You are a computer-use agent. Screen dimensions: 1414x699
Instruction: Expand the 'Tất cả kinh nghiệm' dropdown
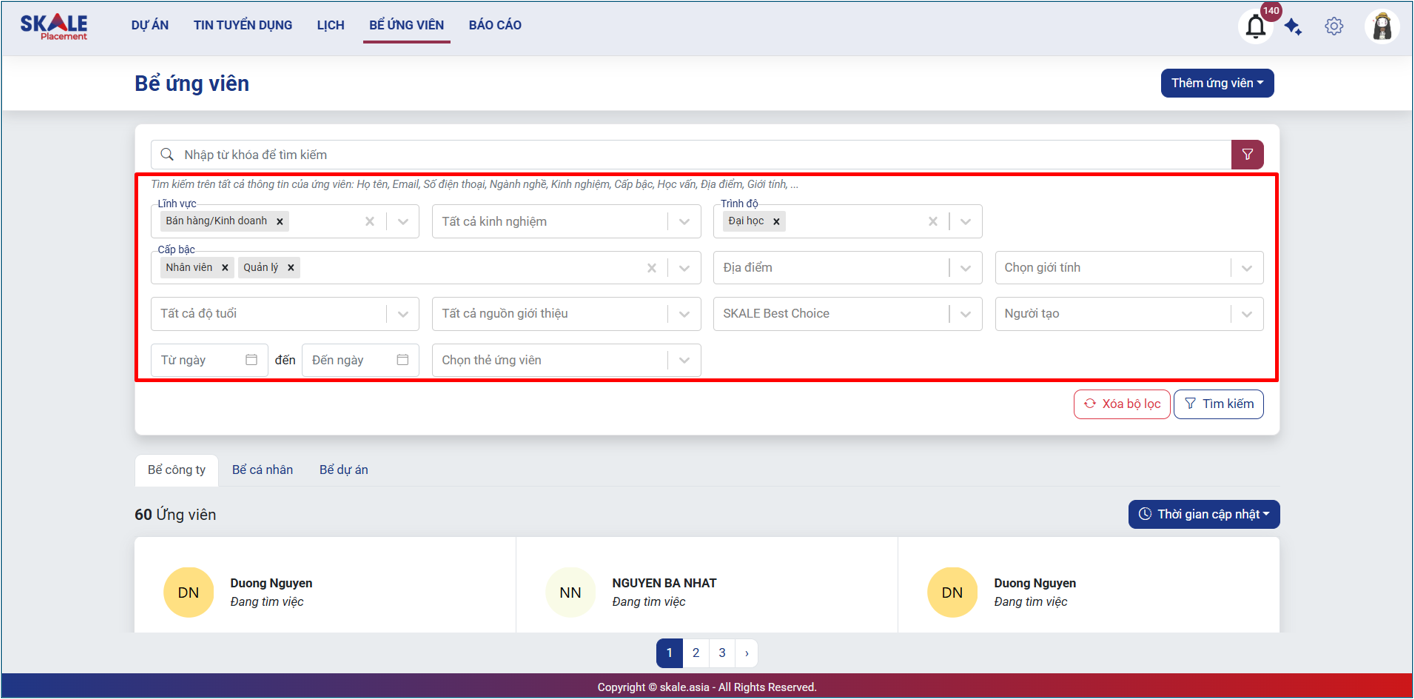pyautogui.click(x=684, y=222)
